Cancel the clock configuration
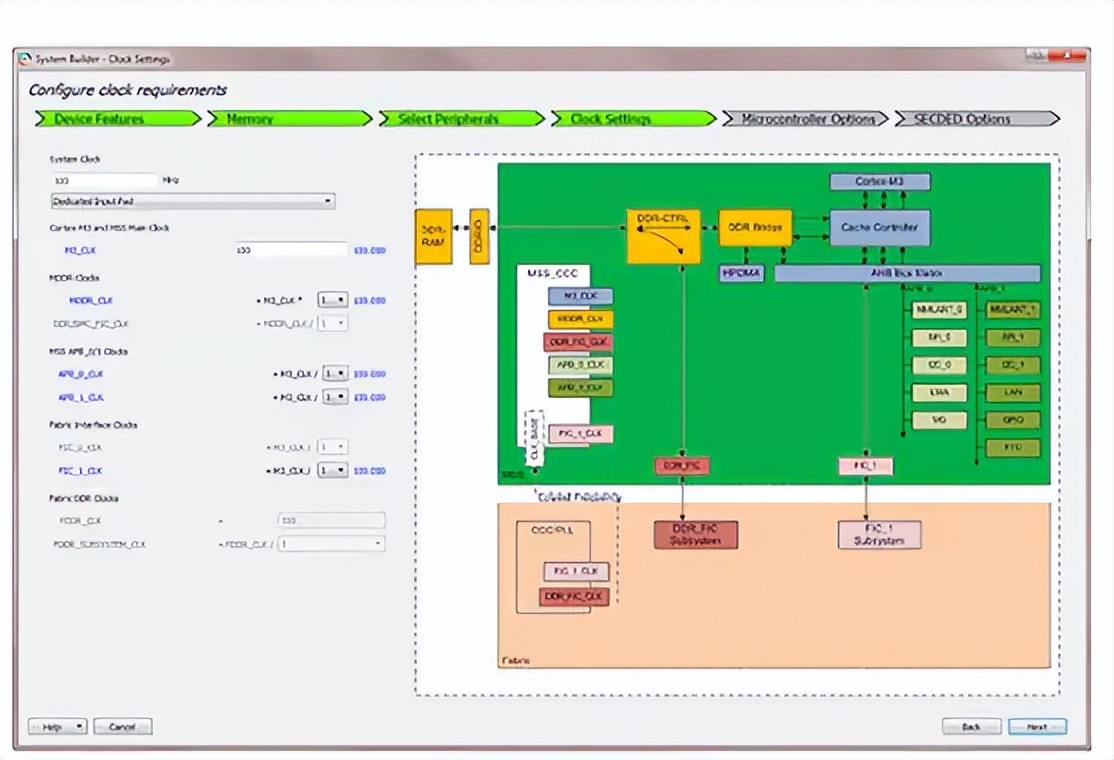 tap(121, 727)
